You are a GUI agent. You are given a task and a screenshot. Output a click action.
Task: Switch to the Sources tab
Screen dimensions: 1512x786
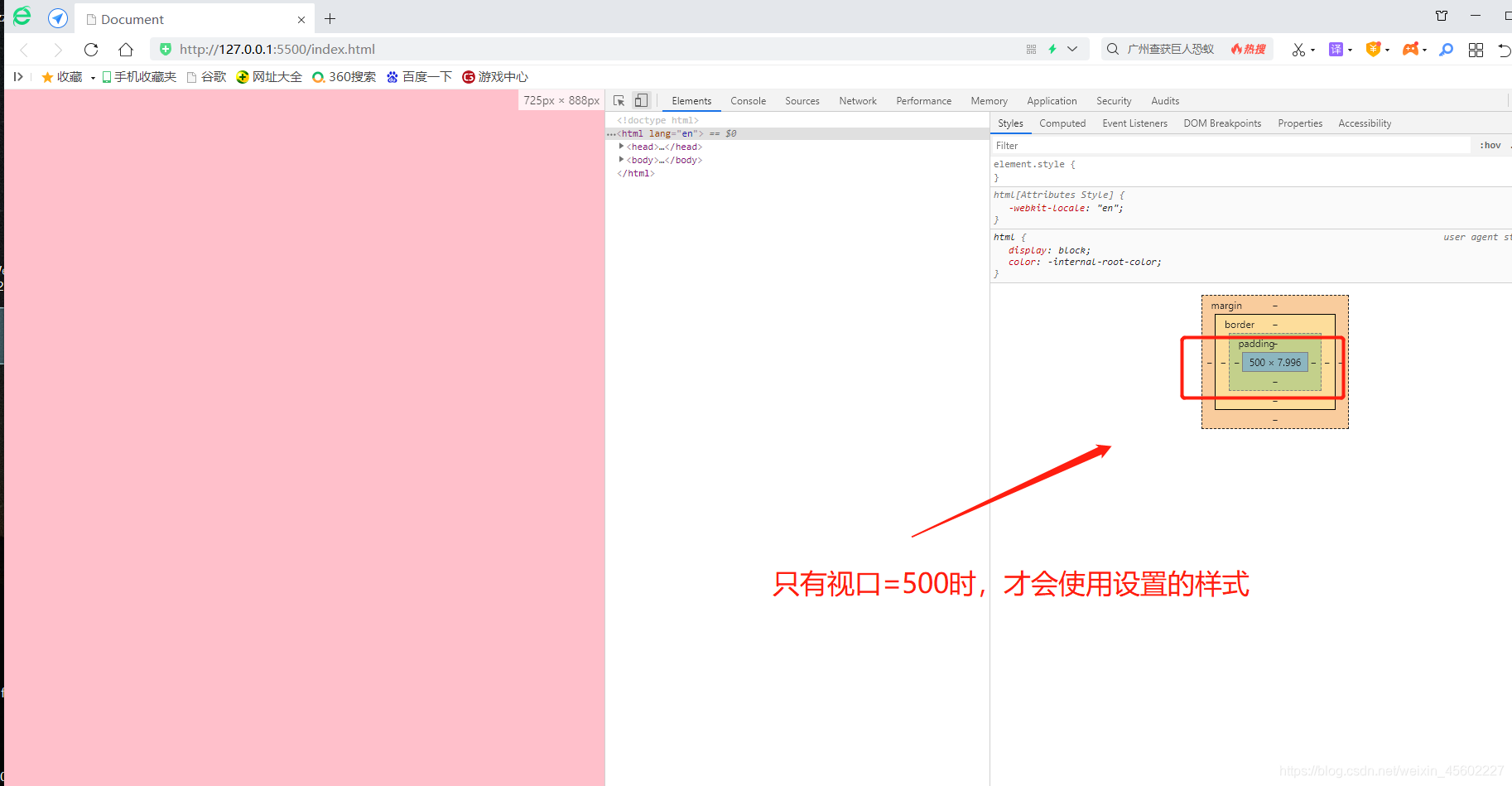pos(802,101)
